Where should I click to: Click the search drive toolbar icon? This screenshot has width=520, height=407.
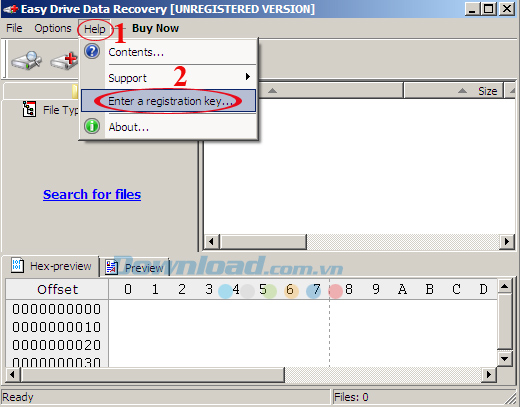coord(27,60)
